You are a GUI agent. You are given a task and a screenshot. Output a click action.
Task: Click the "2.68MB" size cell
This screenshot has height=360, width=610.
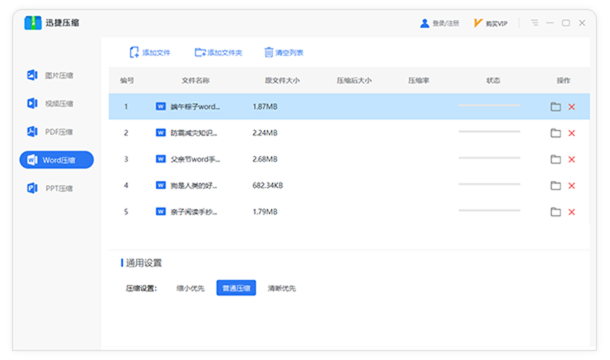[265, 159]
